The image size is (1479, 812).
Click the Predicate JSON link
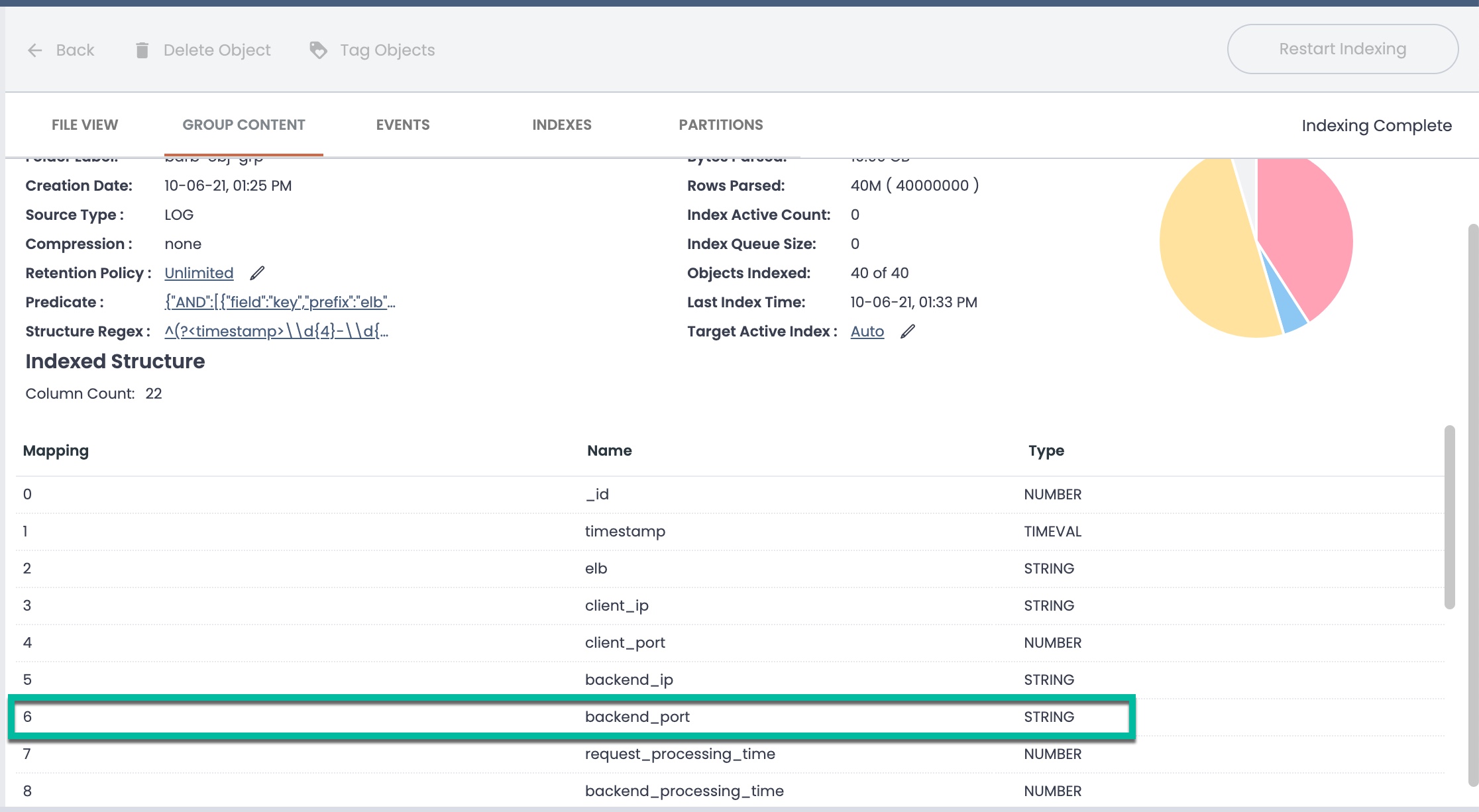point(280,302)
